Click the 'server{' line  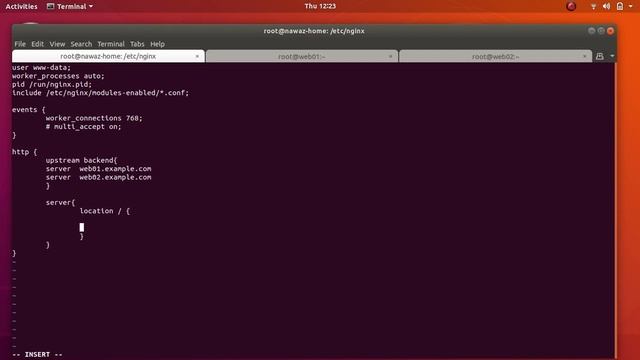click(60, 203)
